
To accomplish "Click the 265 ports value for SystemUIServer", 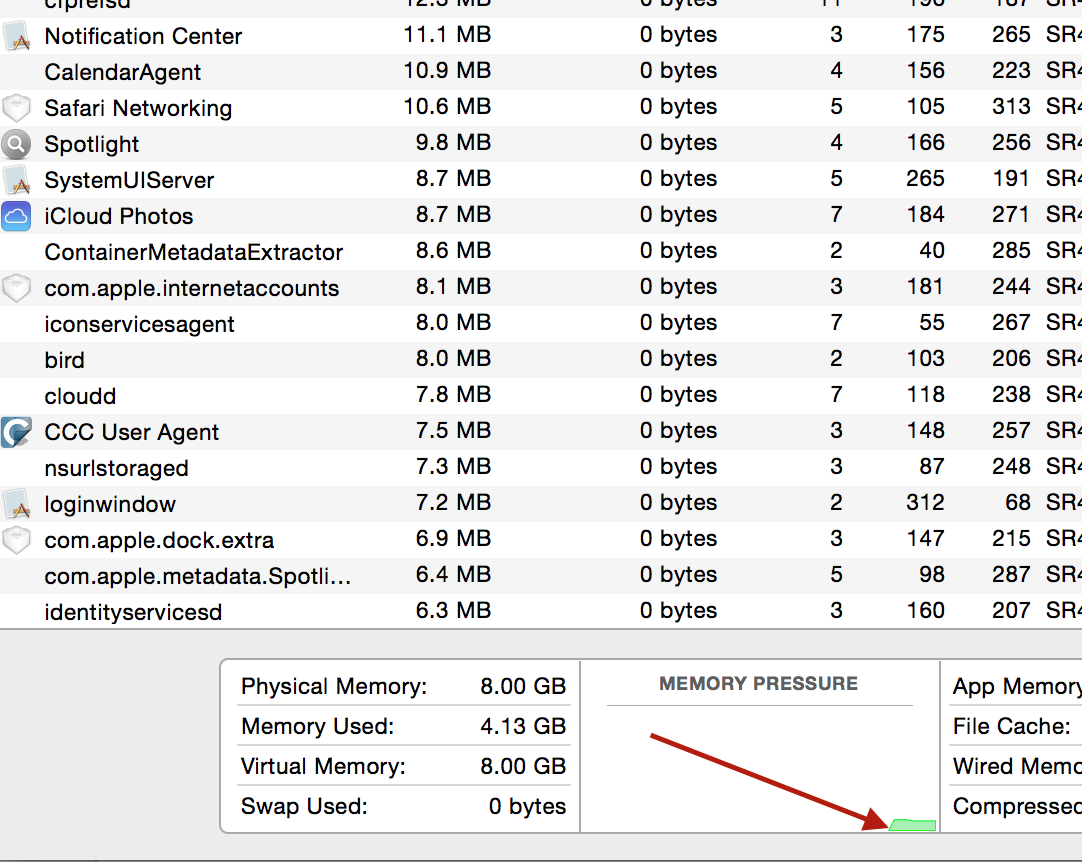I will [x=925, y=178].
